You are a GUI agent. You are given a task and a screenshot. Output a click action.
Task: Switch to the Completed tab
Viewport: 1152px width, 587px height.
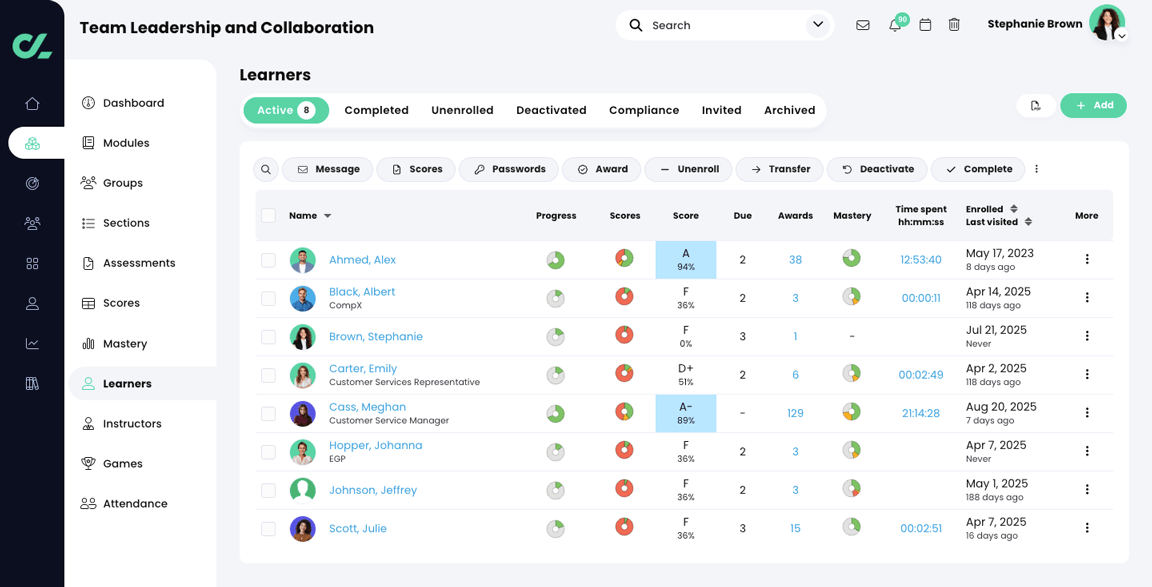tap(376, 110)
